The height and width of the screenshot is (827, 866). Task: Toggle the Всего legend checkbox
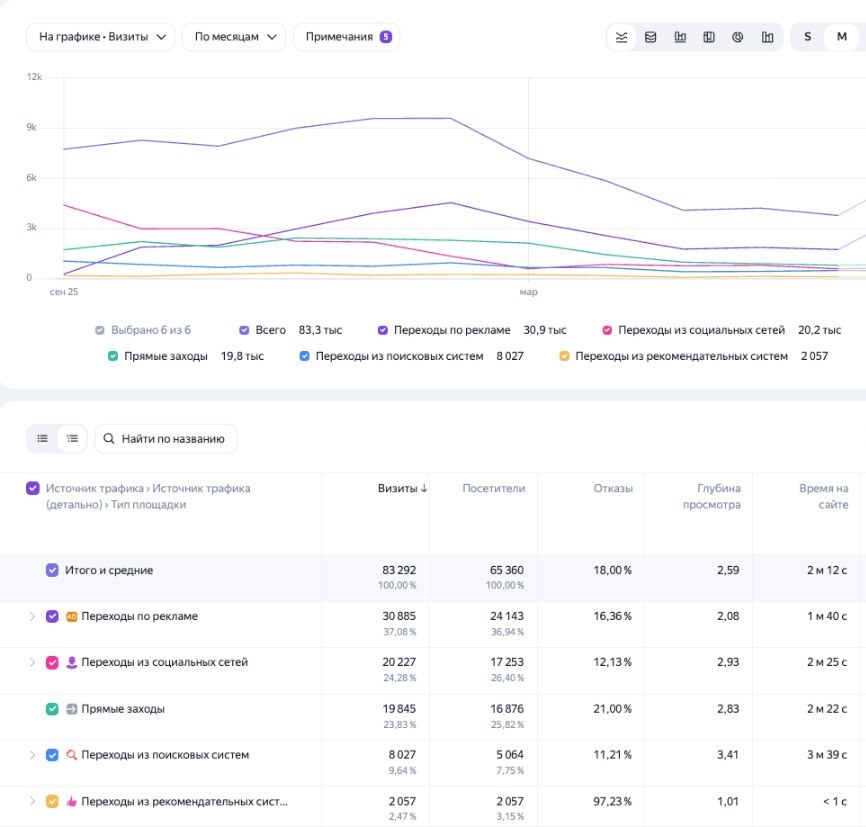coord(244,330)
